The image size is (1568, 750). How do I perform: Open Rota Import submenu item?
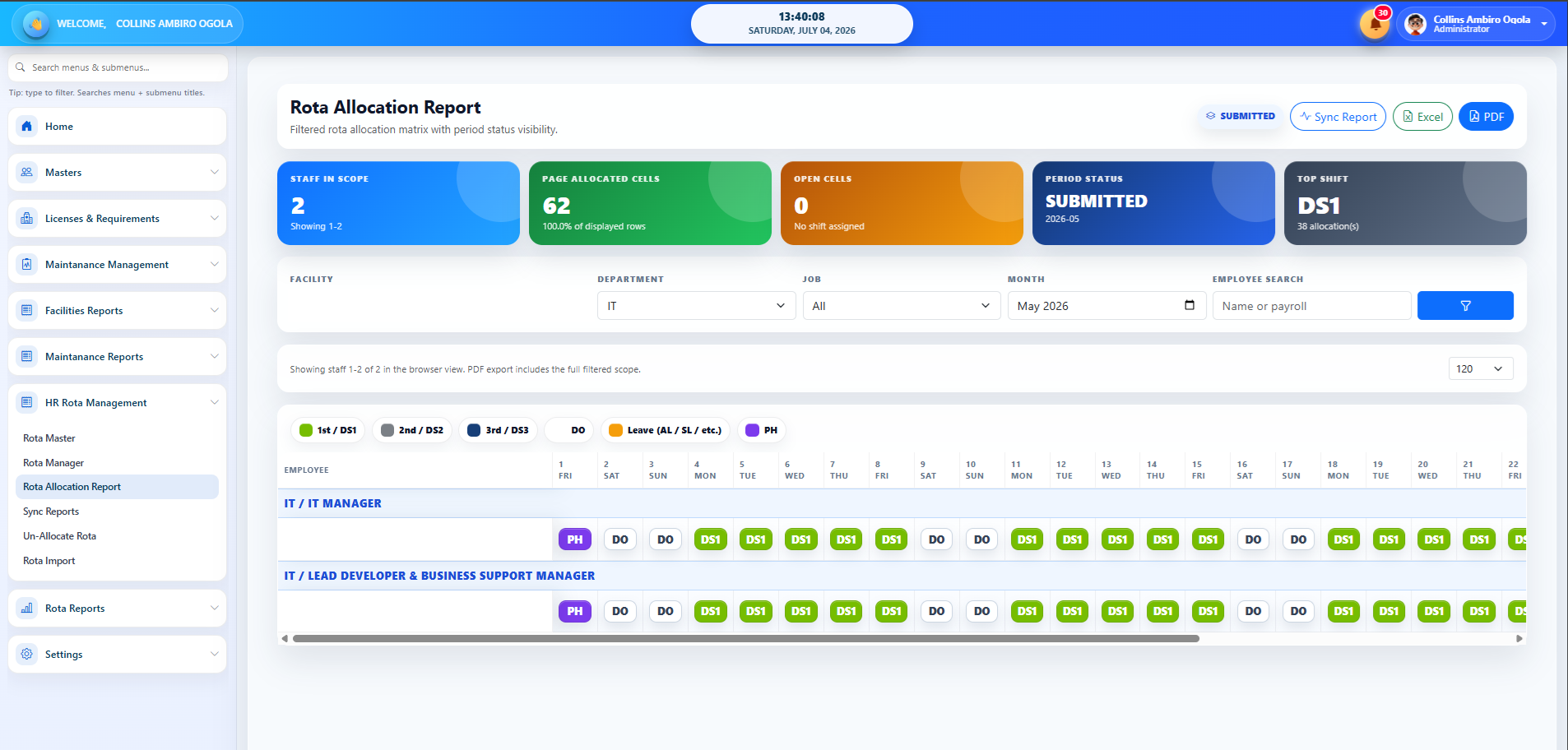click(49, 561)
